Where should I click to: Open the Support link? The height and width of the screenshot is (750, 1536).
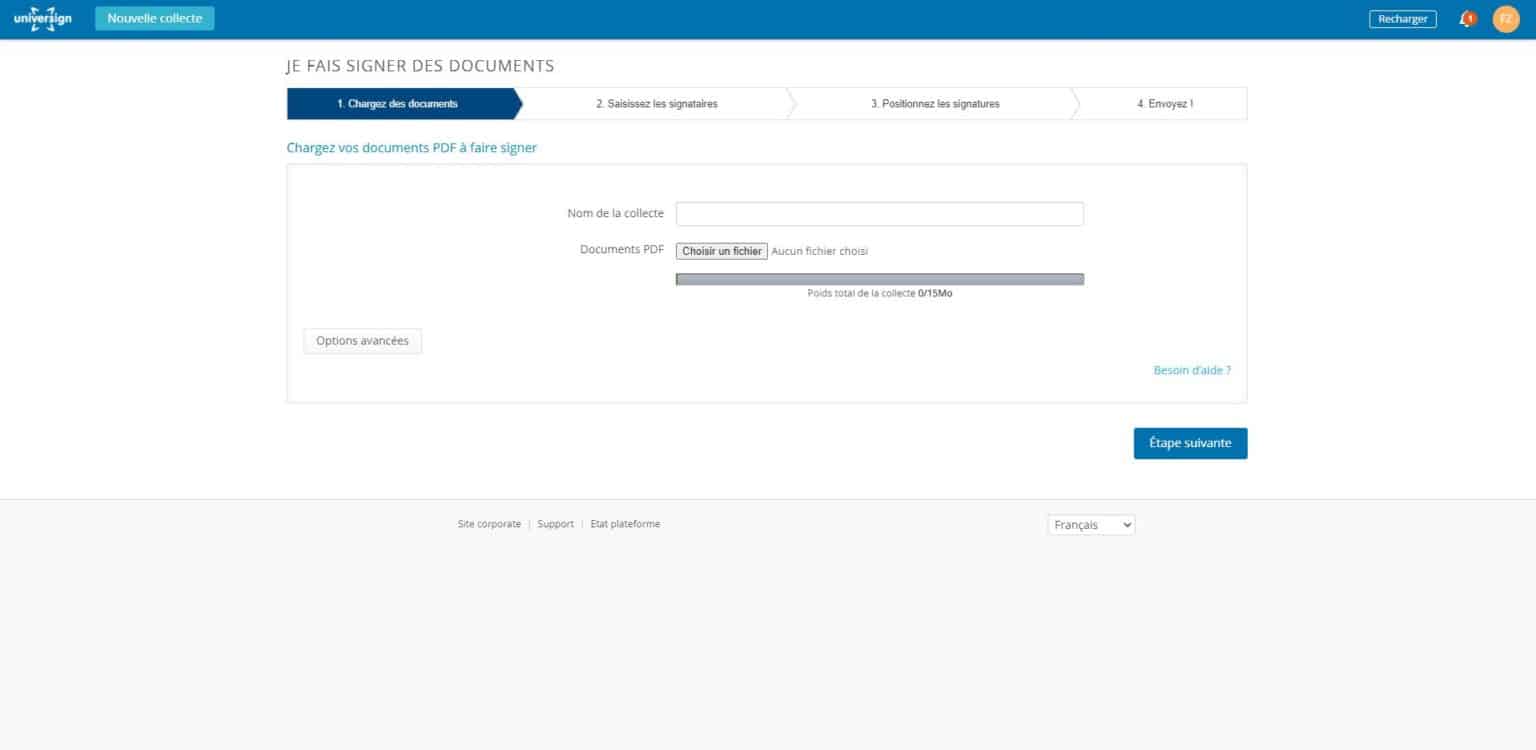click(x=555, y=523)
